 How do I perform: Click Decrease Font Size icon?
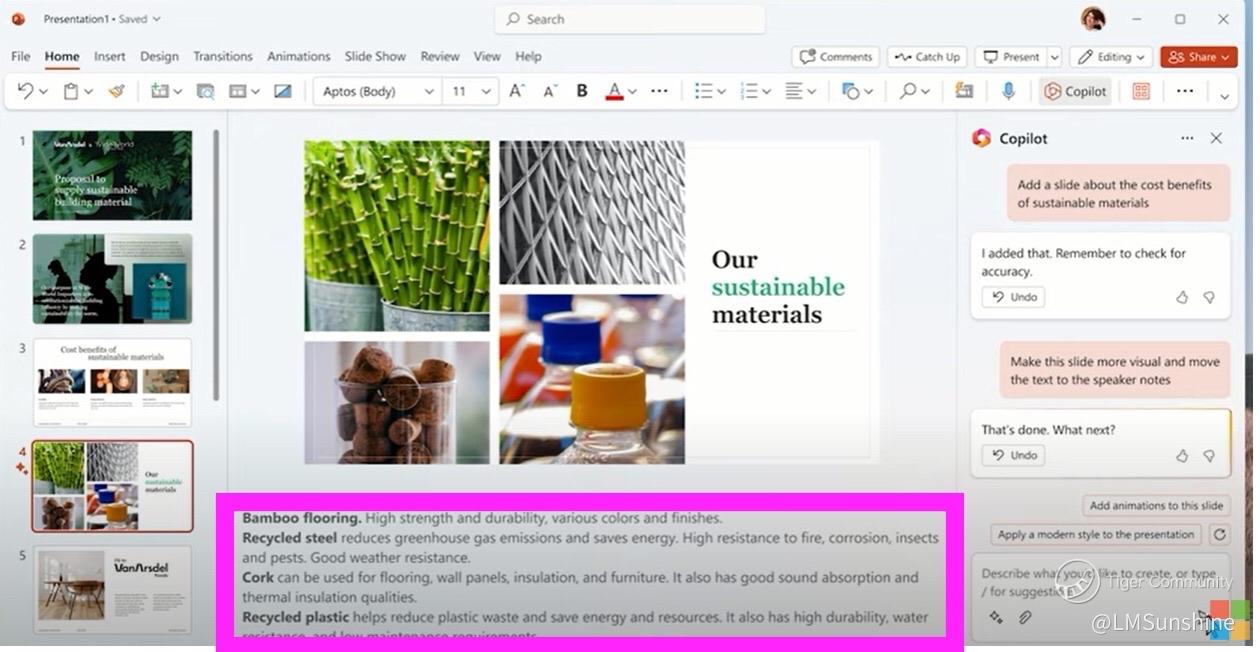tap(549, 91)
